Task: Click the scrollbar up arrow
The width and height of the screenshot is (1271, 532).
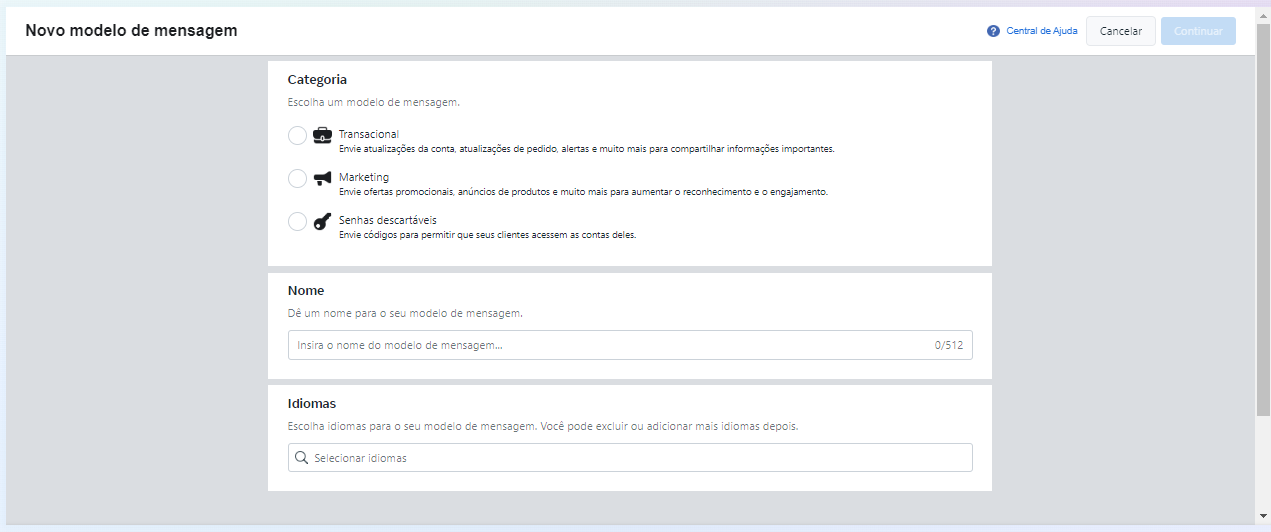Action: [x=1263, y=15]
